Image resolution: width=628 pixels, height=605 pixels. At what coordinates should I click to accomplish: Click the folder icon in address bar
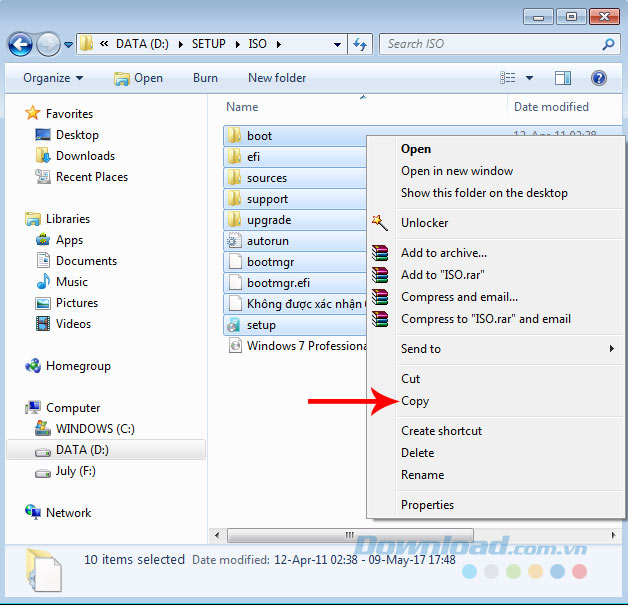[x=86, y=44]
